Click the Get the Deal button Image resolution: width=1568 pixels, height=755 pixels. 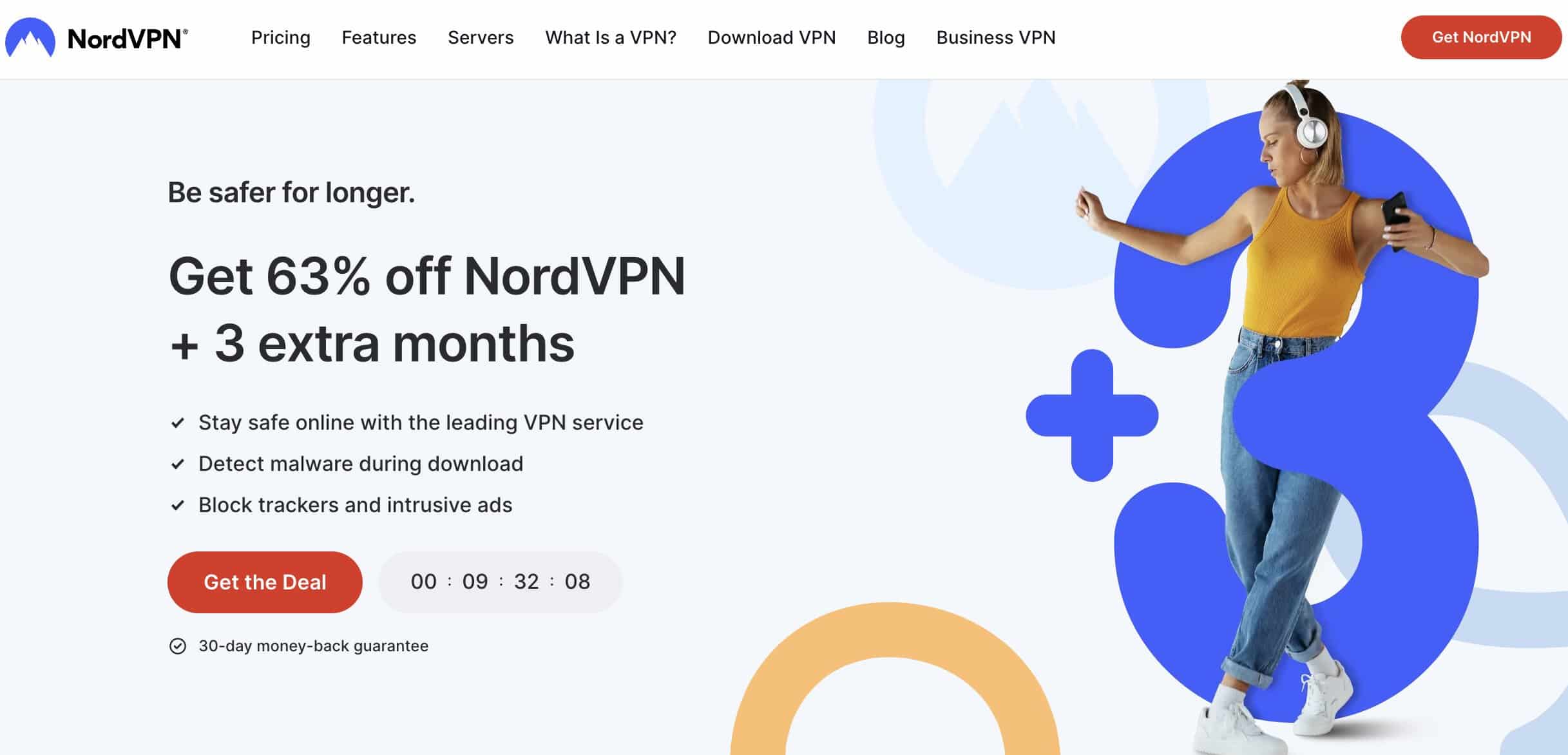pos(265,581)
